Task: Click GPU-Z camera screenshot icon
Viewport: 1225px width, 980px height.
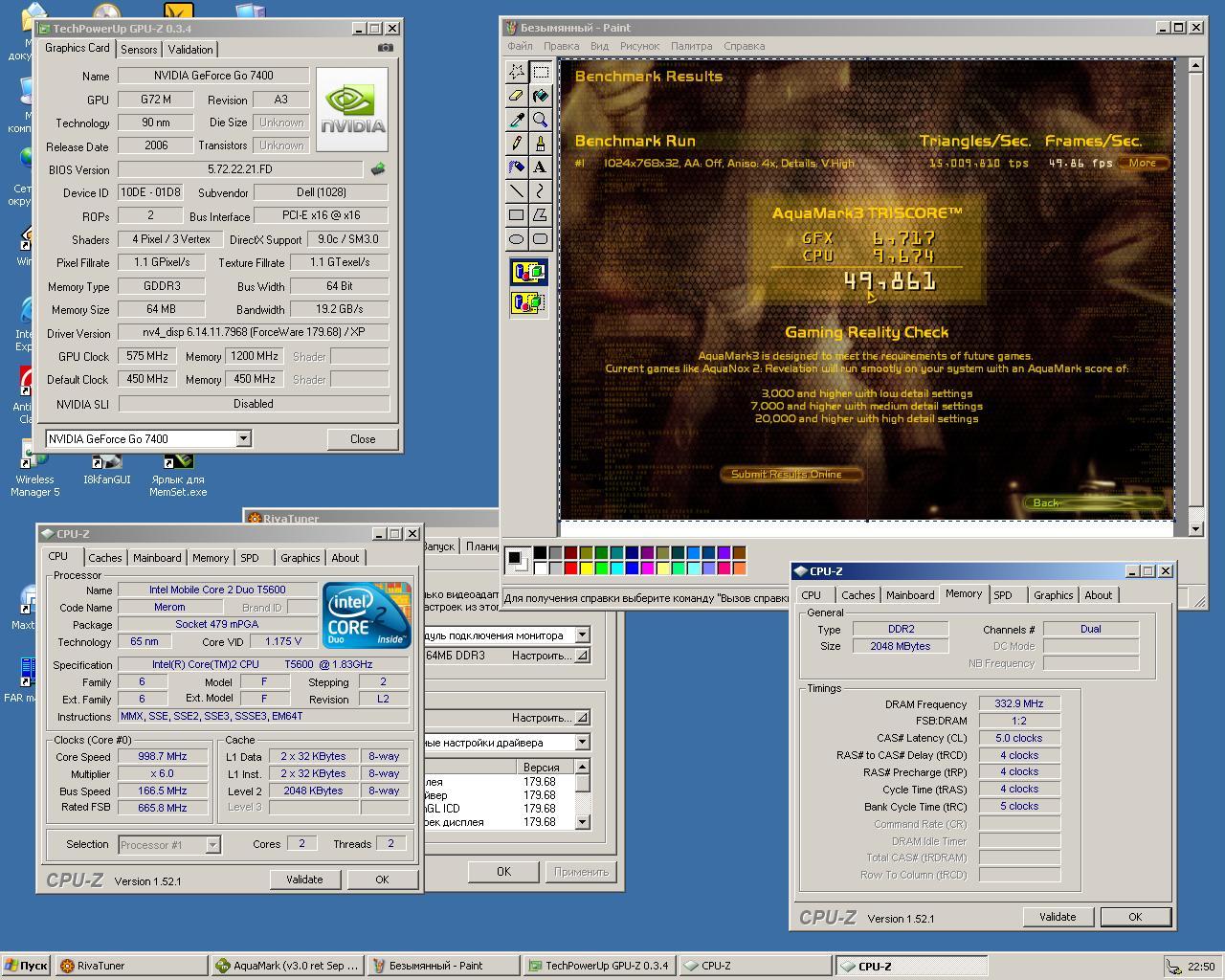Action: tap(385, 47)
